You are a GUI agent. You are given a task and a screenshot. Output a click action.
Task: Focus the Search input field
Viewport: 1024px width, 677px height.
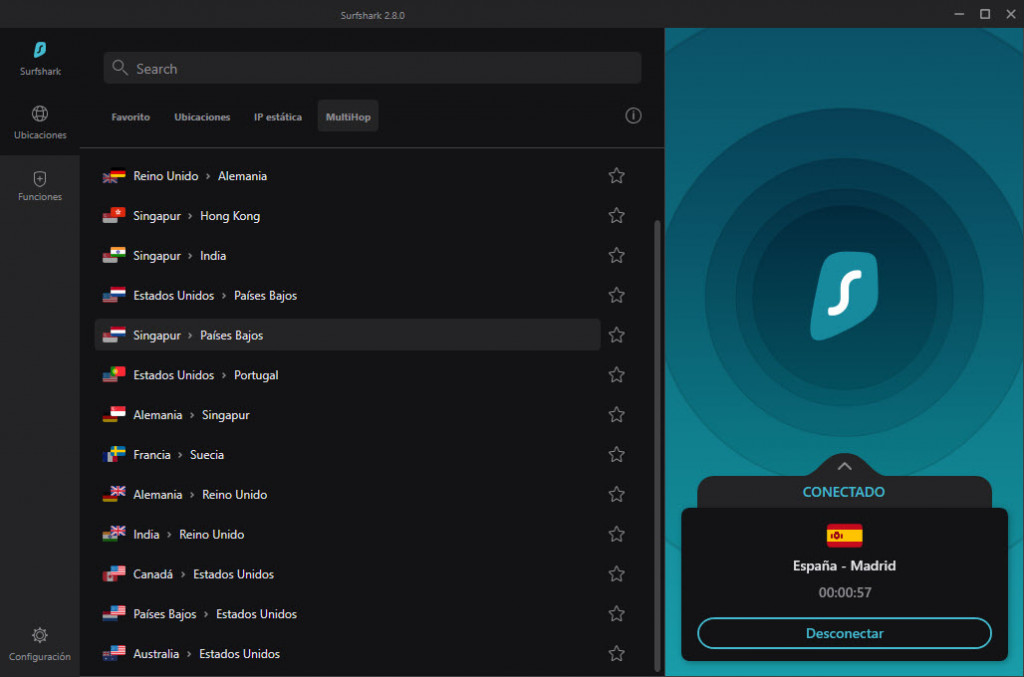pyautogui.click(x=372, y=68)
